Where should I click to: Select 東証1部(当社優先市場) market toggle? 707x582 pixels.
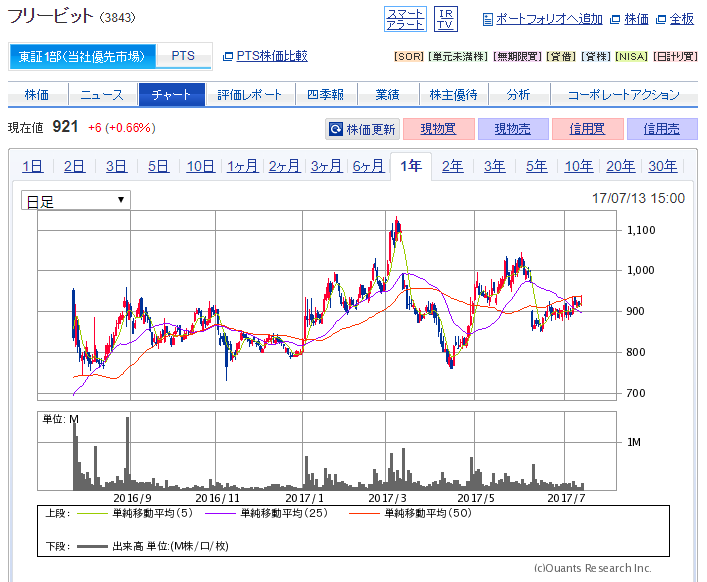click(x=82, y=56)
